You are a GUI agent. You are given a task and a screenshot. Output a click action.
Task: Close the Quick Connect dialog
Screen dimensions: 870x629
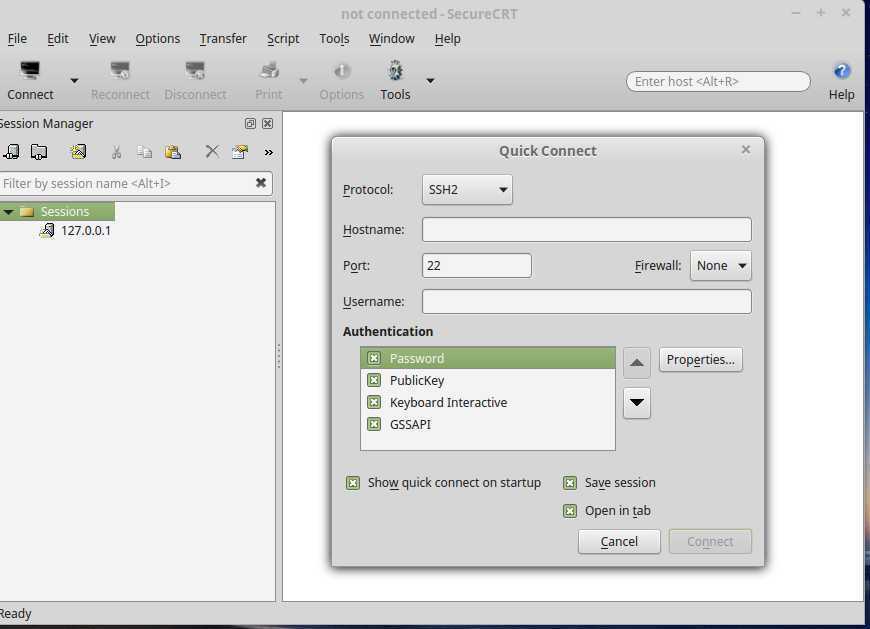pos(746,149)
